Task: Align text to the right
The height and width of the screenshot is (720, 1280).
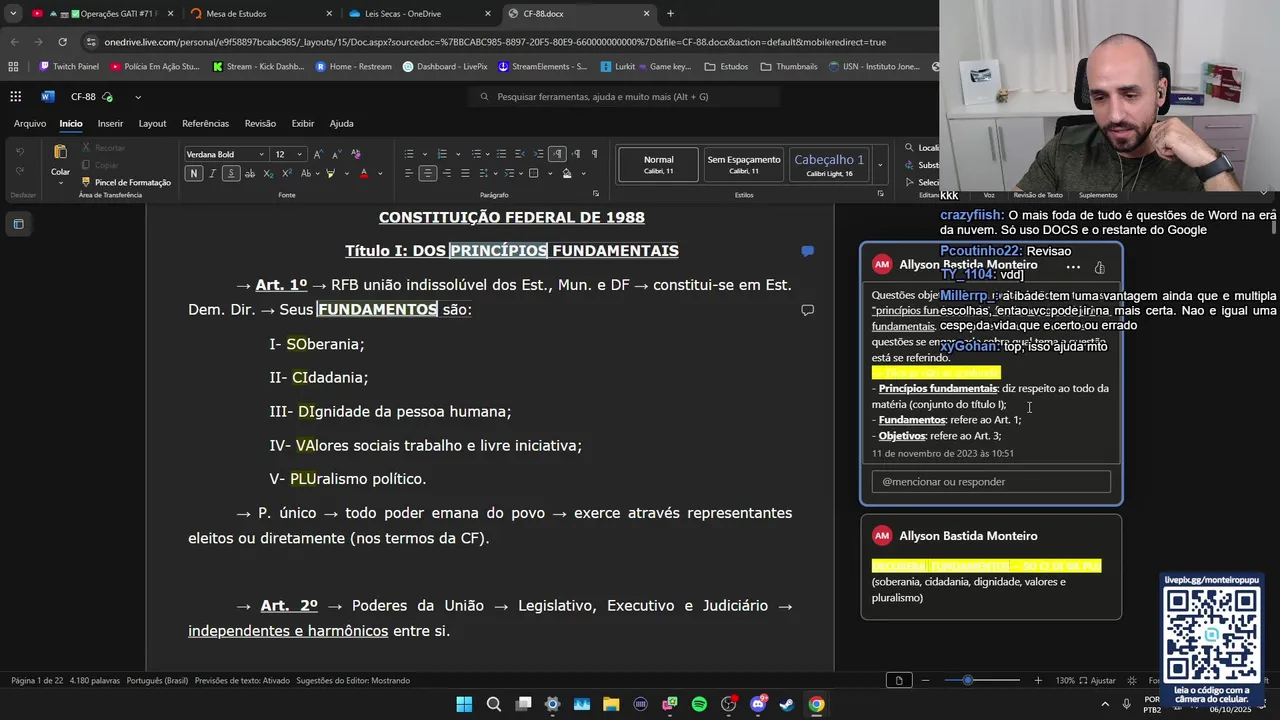Action: pyautogui.click(x=446, y=173)
